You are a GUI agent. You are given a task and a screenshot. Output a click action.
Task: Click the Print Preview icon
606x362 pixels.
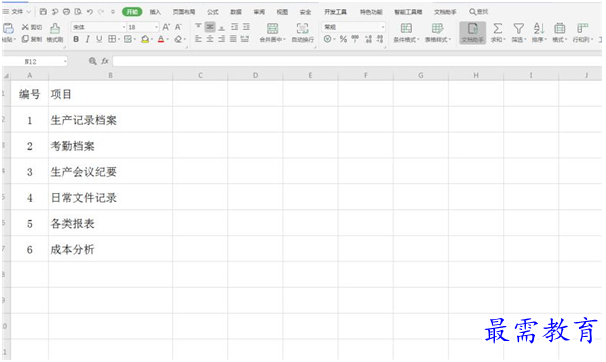(x=78, y=12)
